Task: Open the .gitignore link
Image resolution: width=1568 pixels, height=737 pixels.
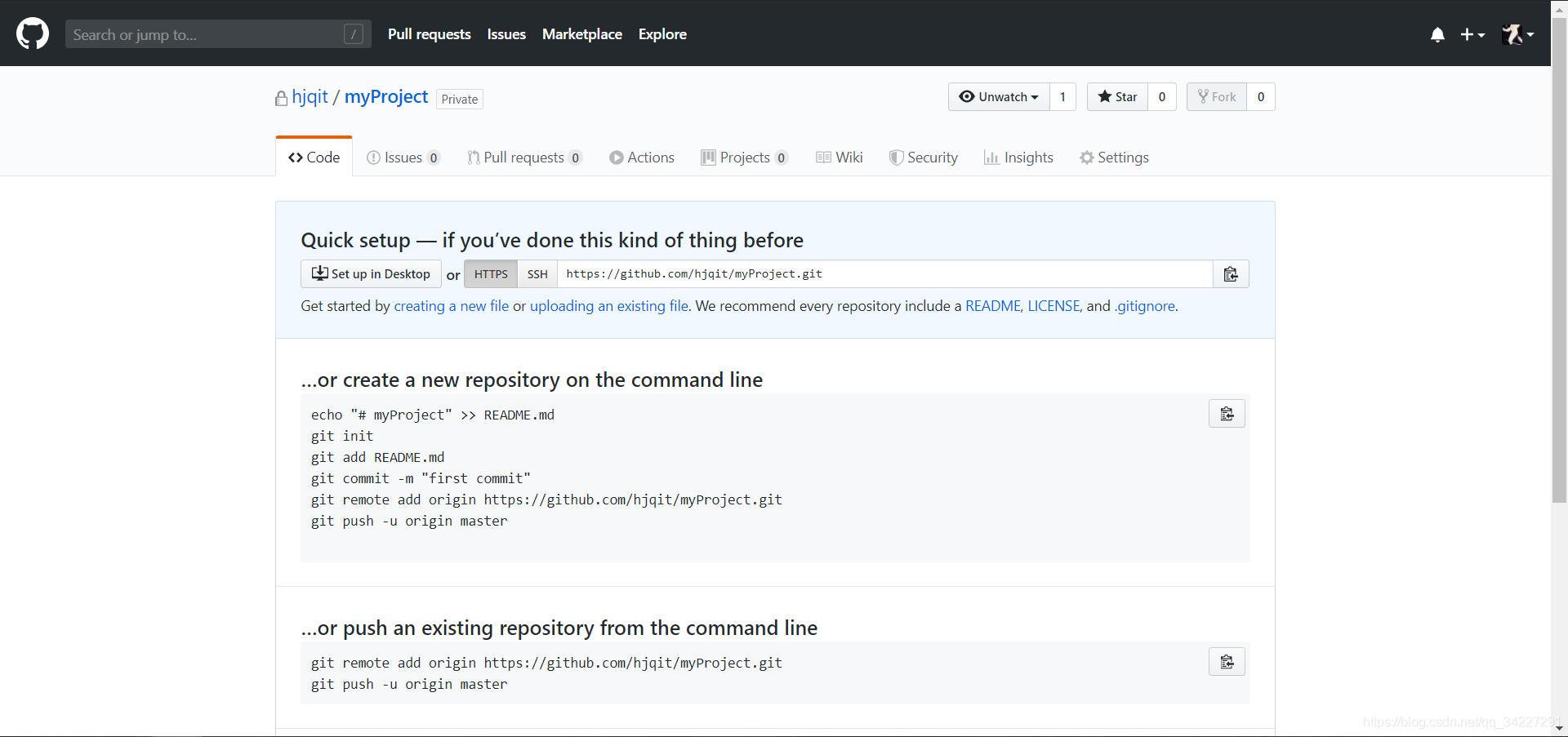Action: pos(1145,306)
